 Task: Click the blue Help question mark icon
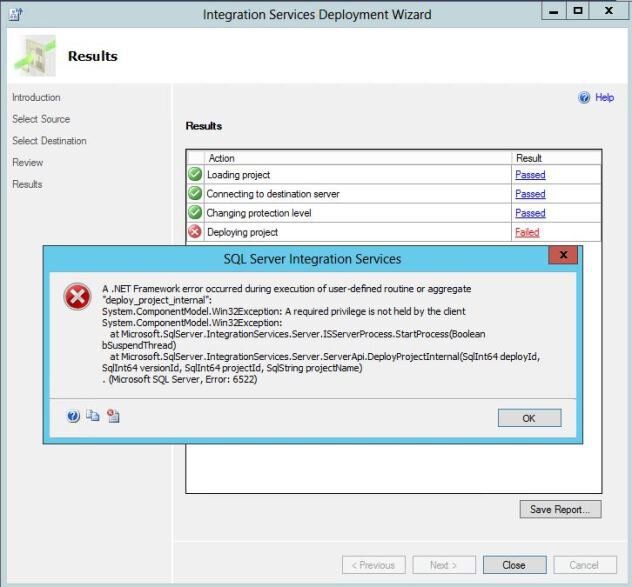[584, 97]
